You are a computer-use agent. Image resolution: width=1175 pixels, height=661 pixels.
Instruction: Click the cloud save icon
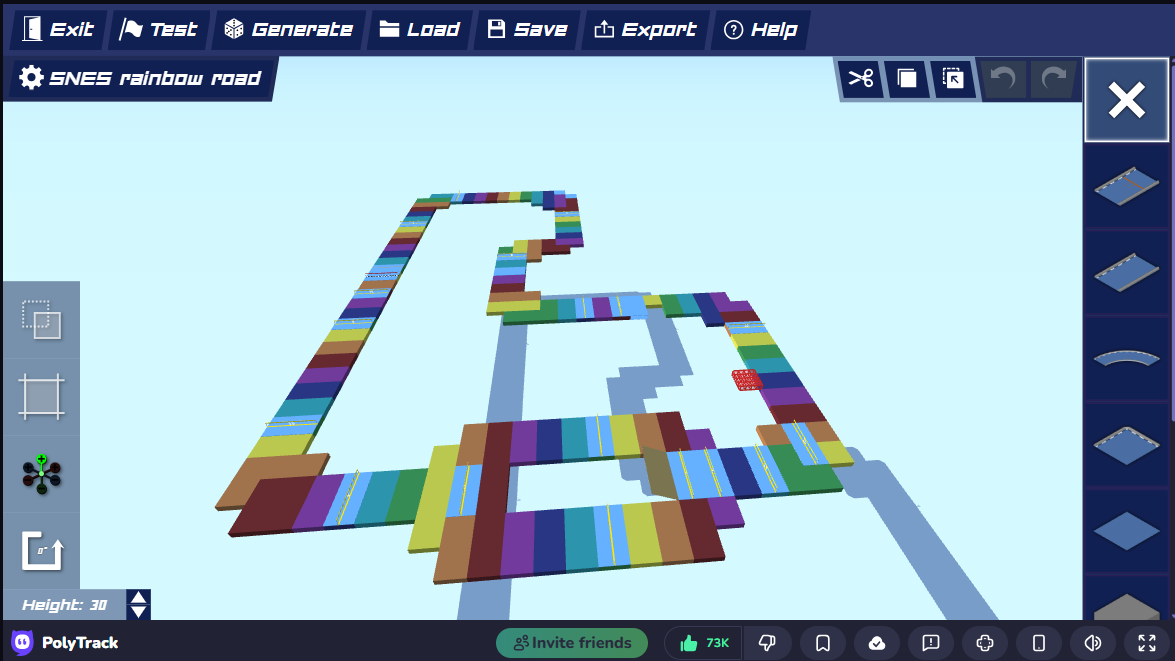[x=877, y=643]
